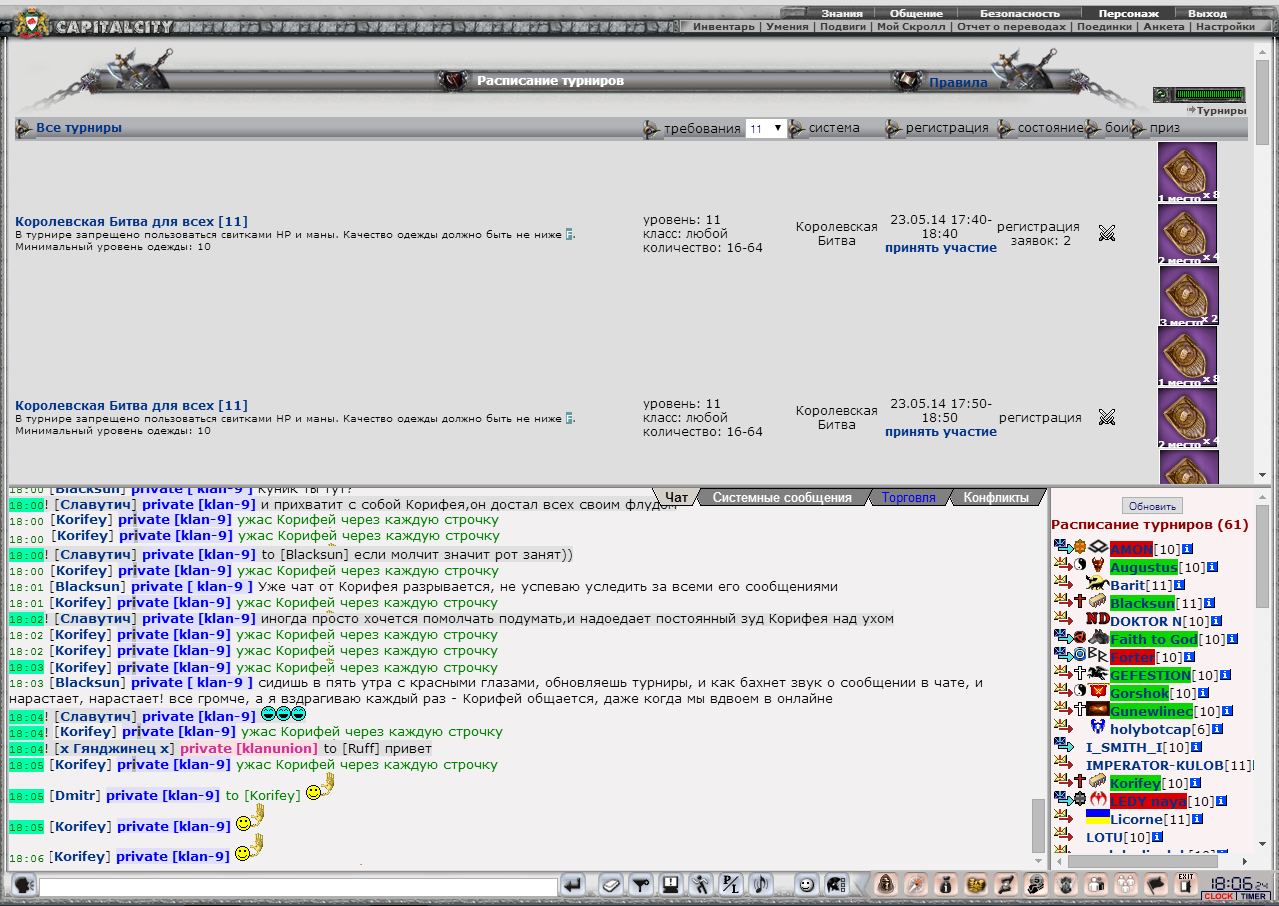The image size is (1279, 906).
Task: Click the player list horizontal scrollbar
Action: click(x=1143, y=860)
